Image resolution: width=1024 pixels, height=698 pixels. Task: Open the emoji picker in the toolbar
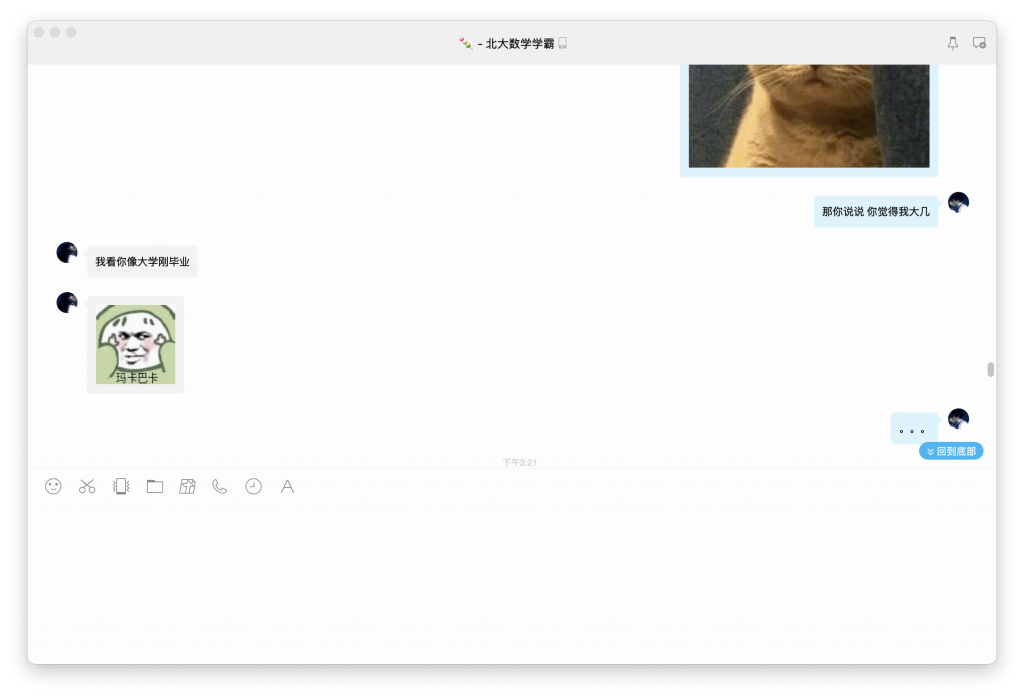point(53,486)
